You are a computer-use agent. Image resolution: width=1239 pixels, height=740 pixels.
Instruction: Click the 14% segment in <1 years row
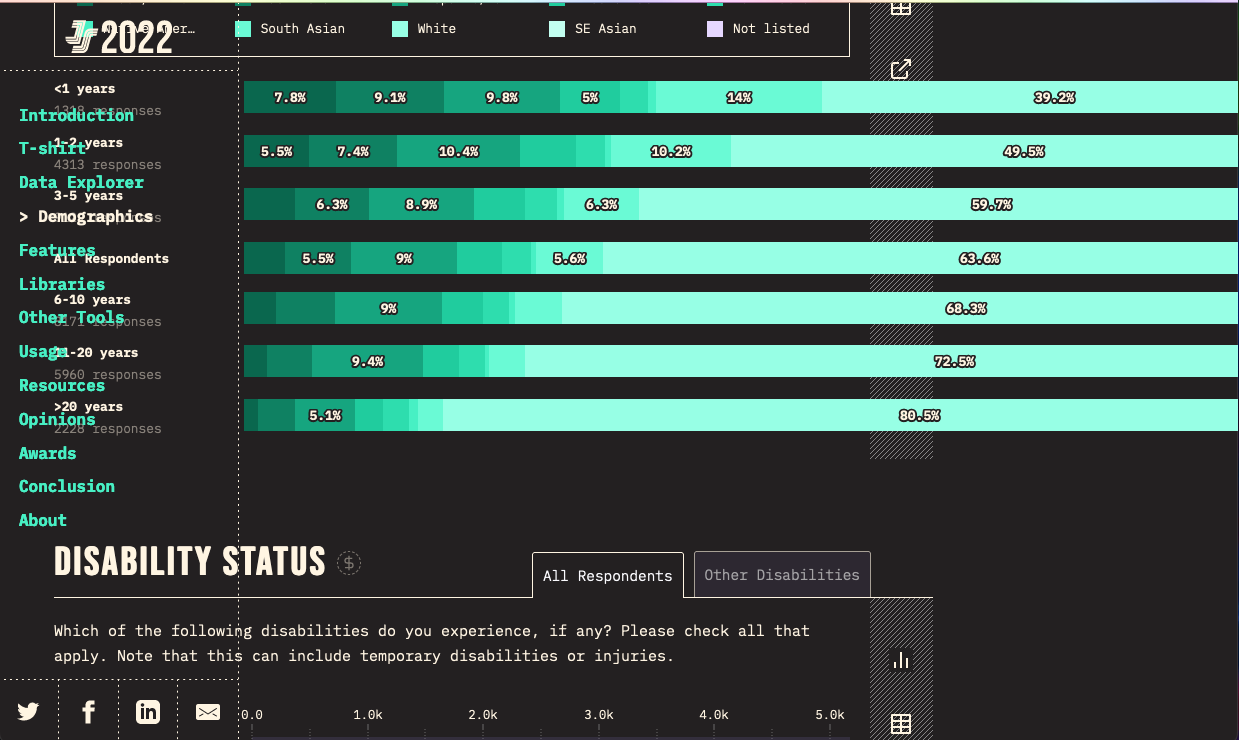[x=739, y=98]
